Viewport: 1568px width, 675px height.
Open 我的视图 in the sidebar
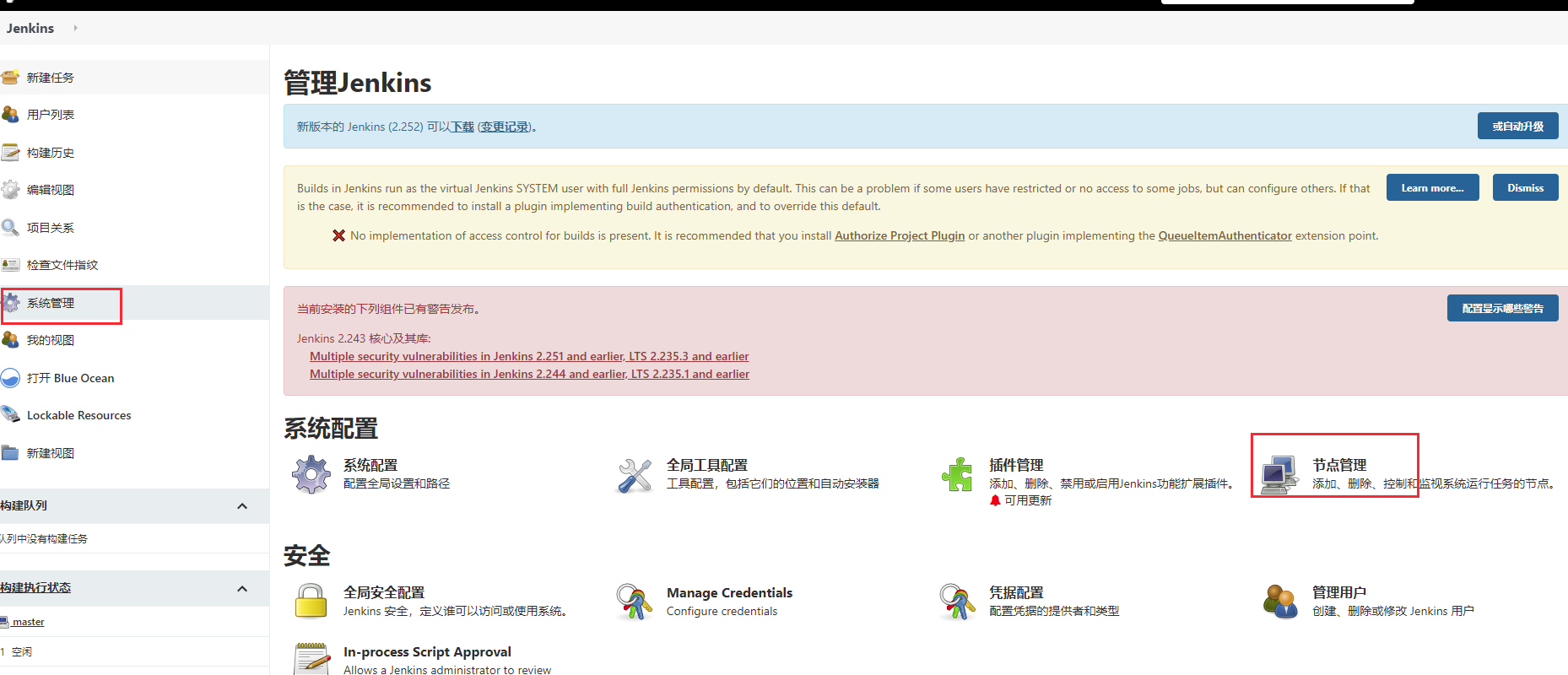coord(51,340)
